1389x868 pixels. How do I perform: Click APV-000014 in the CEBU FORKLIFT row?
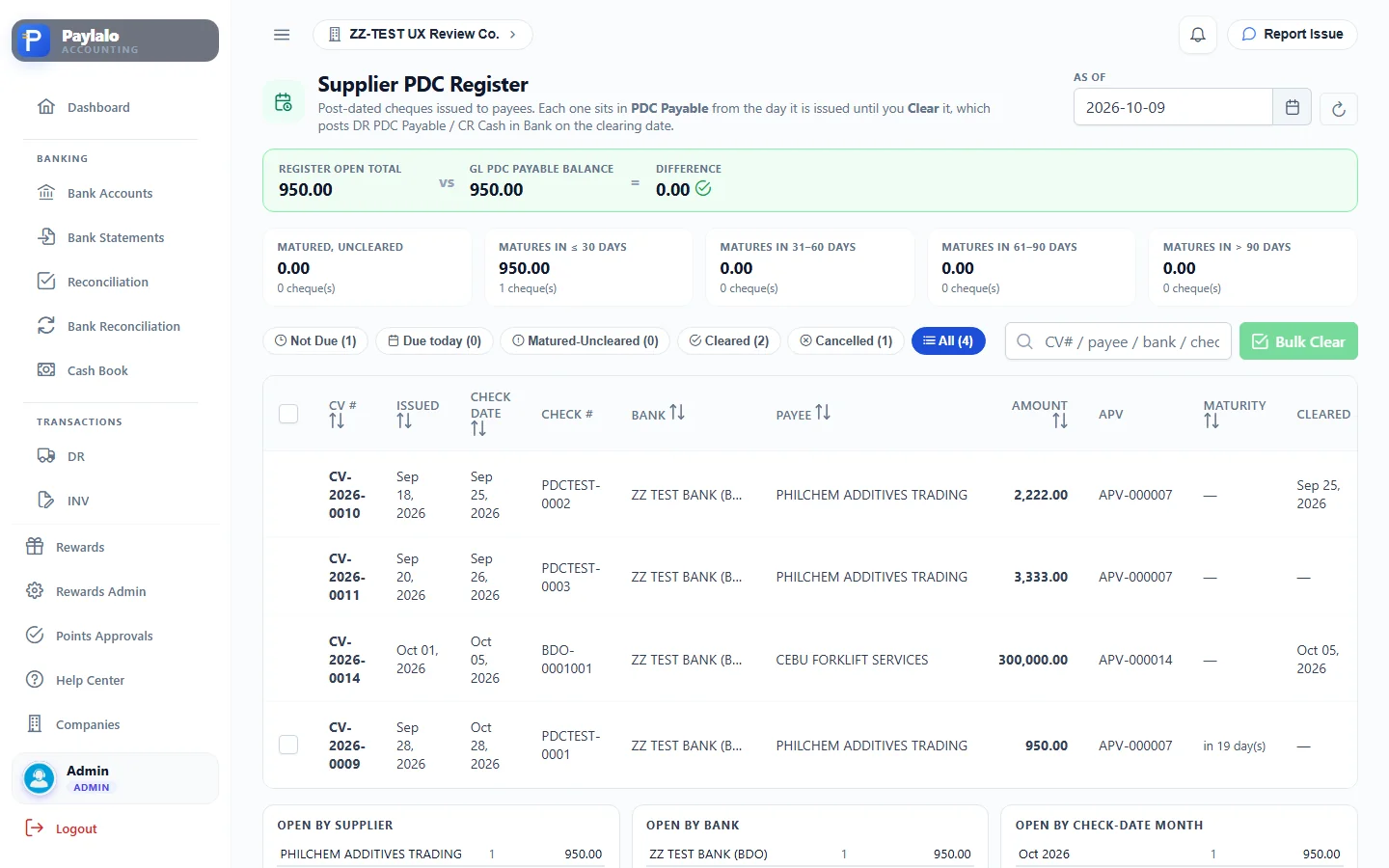[1135, 660]
